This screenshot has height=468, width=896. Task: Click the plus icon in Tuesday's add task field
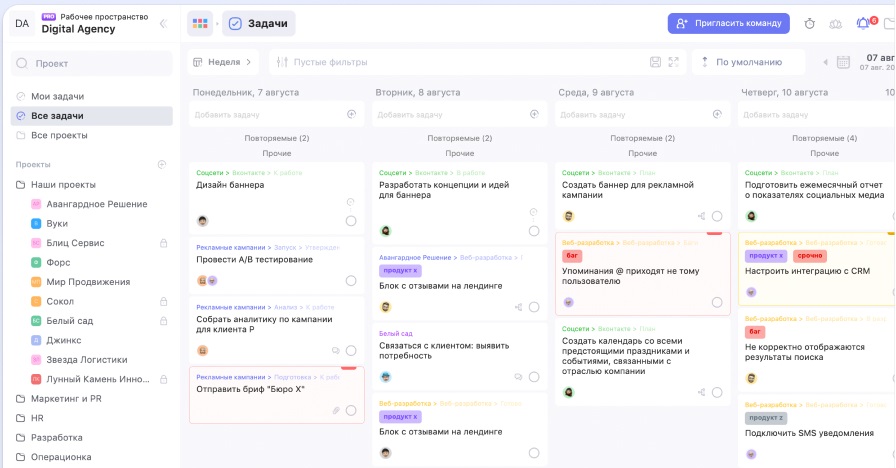[534, 114]
